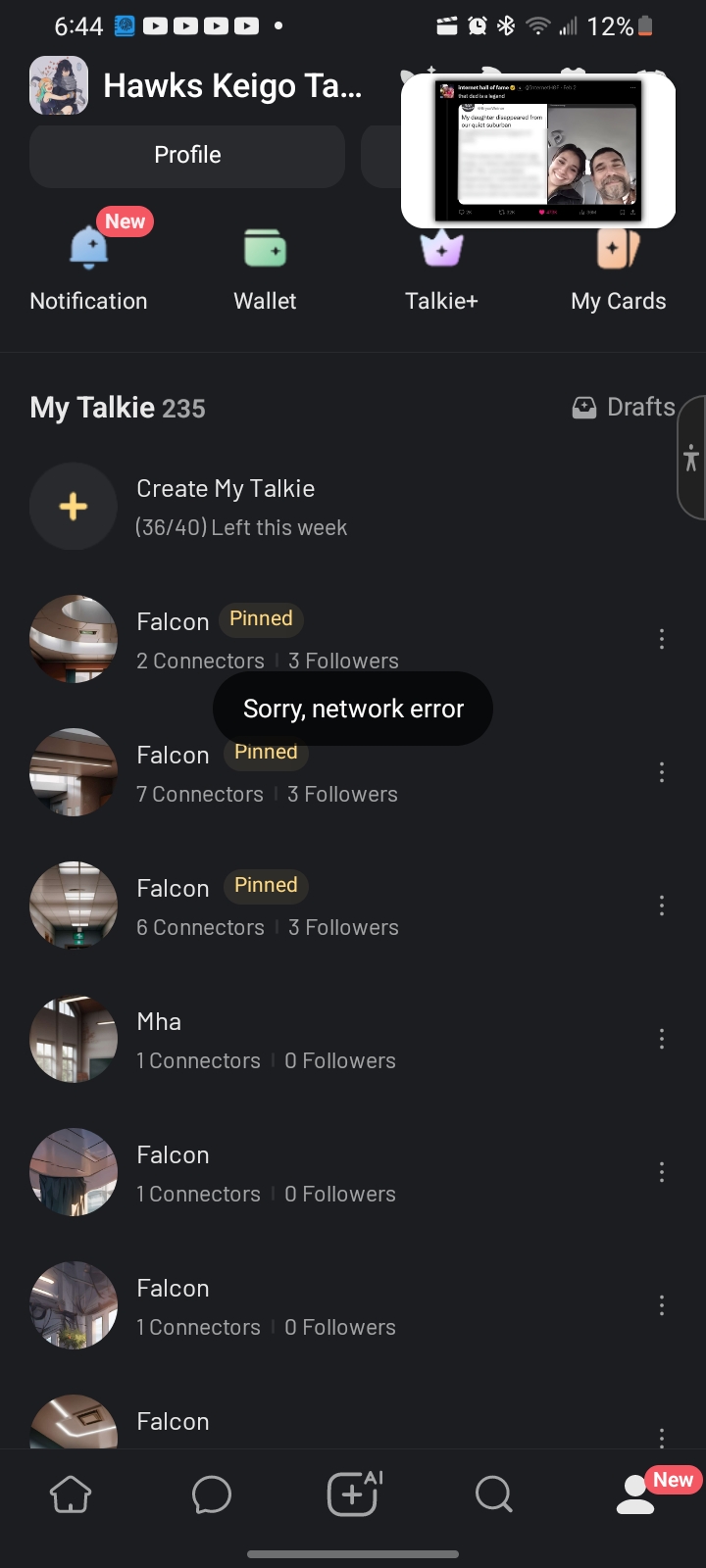This screenshot has height=1568, width=706.
Task: Open the My Cards icon
Action: [x=618, y=249]
